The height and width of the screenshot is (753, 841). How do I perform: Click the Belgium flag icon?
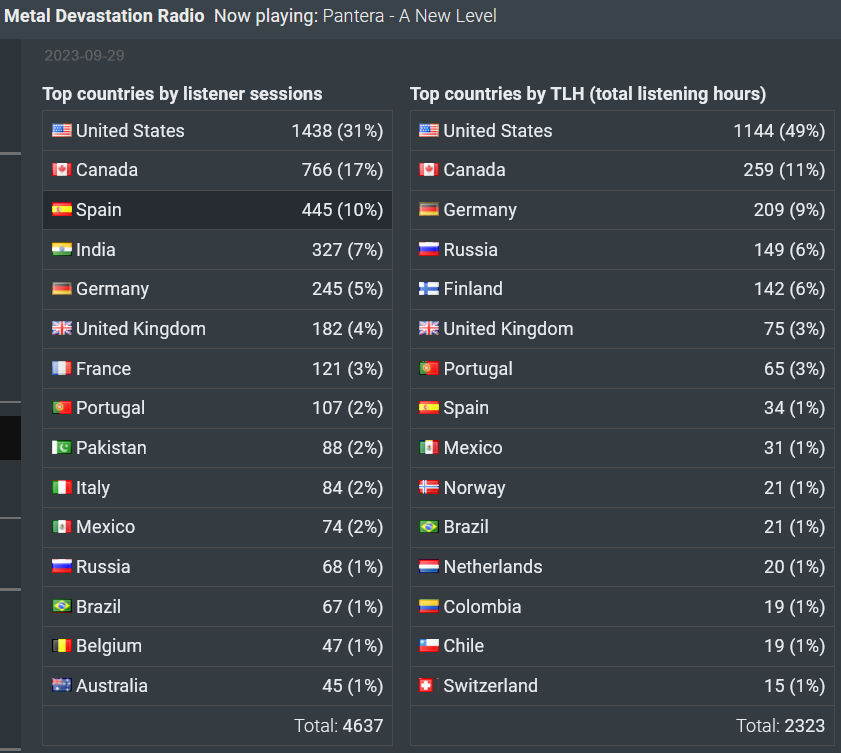(62, 645)
